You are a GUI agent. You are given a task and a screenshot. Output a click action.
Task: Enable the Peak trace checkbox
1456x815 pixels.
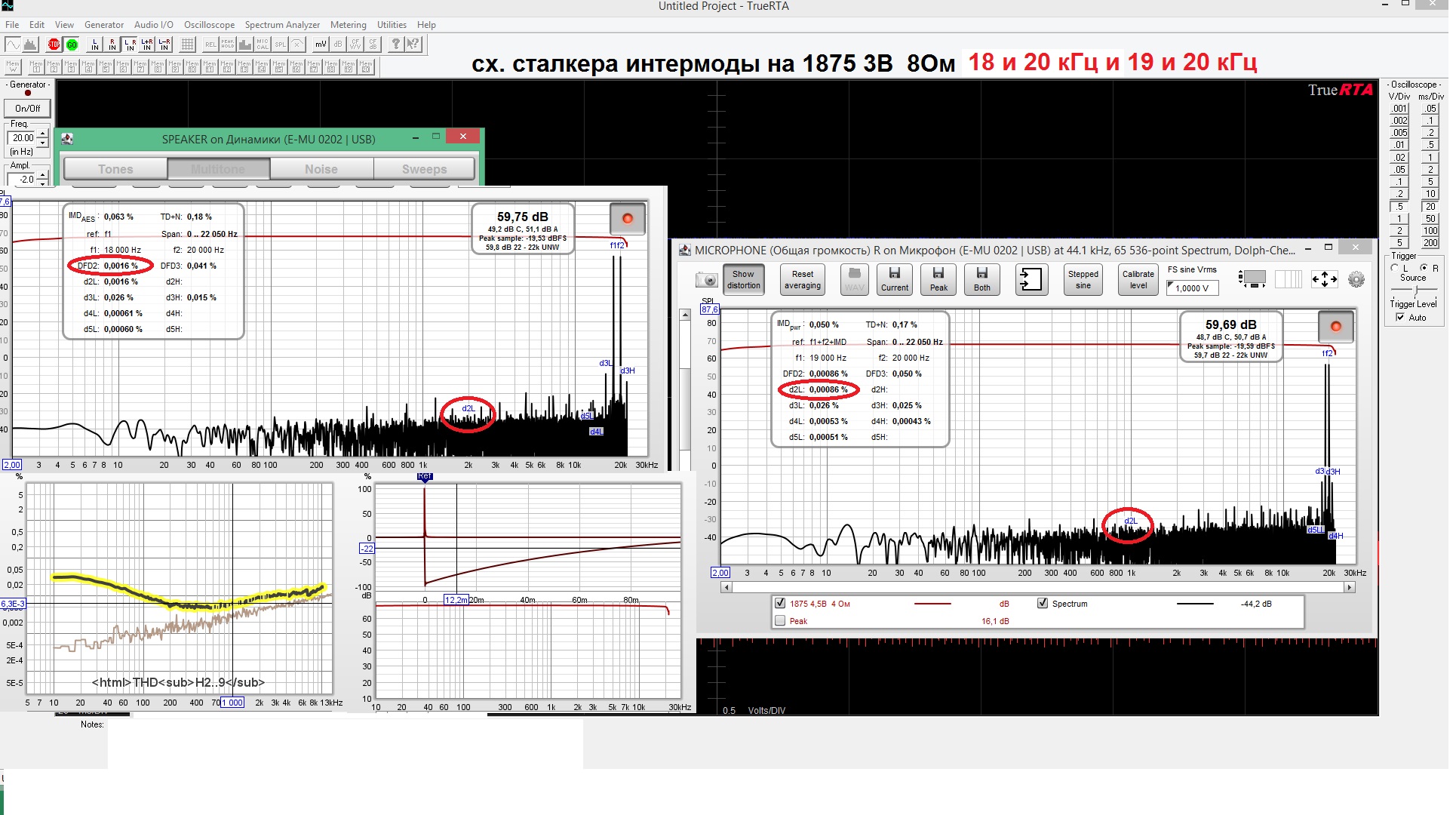[780, 621]
